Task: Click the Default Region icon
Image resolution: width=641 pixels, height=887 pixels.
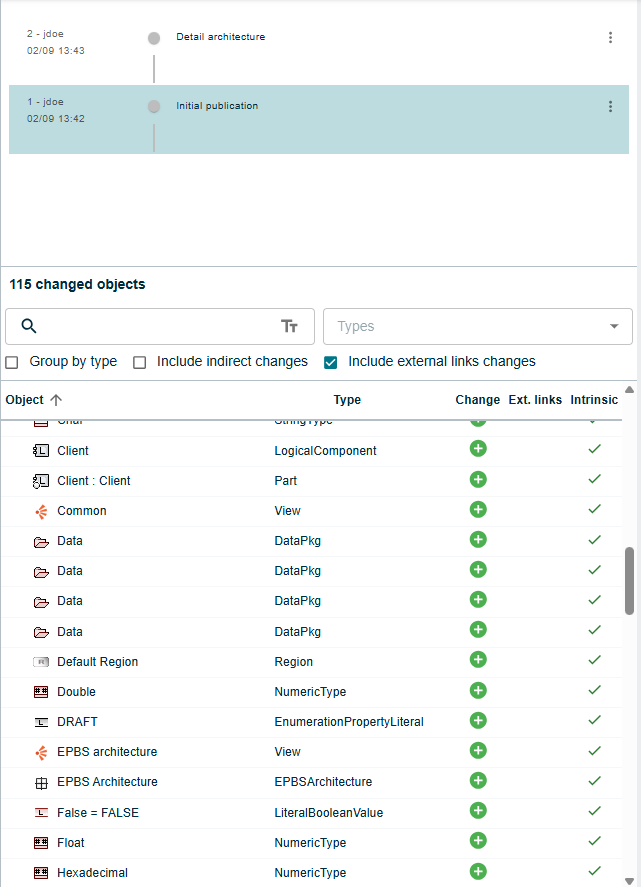Action: (41, 662)
